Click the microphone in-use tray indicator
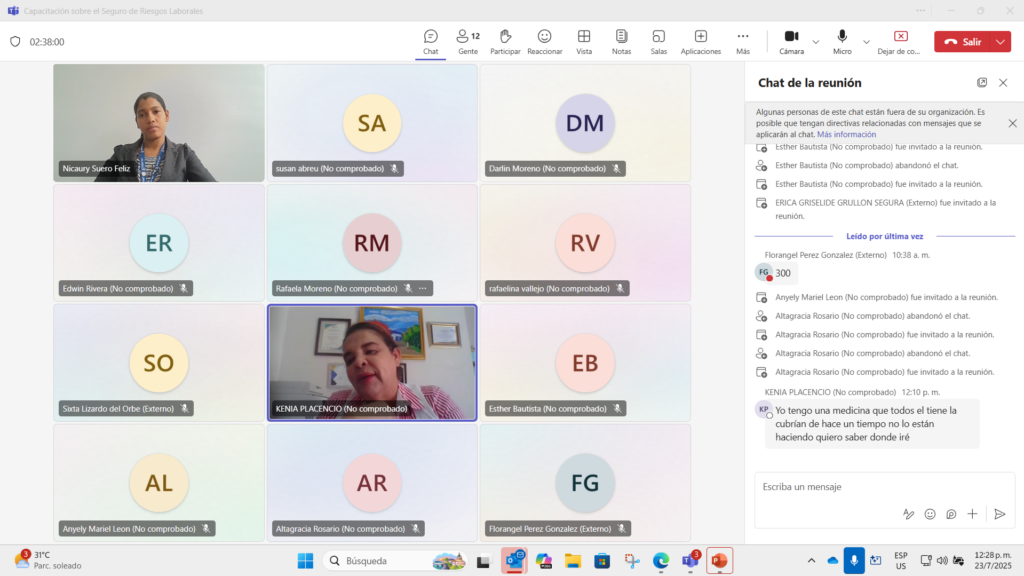The width and height of the screenshot is (1024, 576). [854, 560]
